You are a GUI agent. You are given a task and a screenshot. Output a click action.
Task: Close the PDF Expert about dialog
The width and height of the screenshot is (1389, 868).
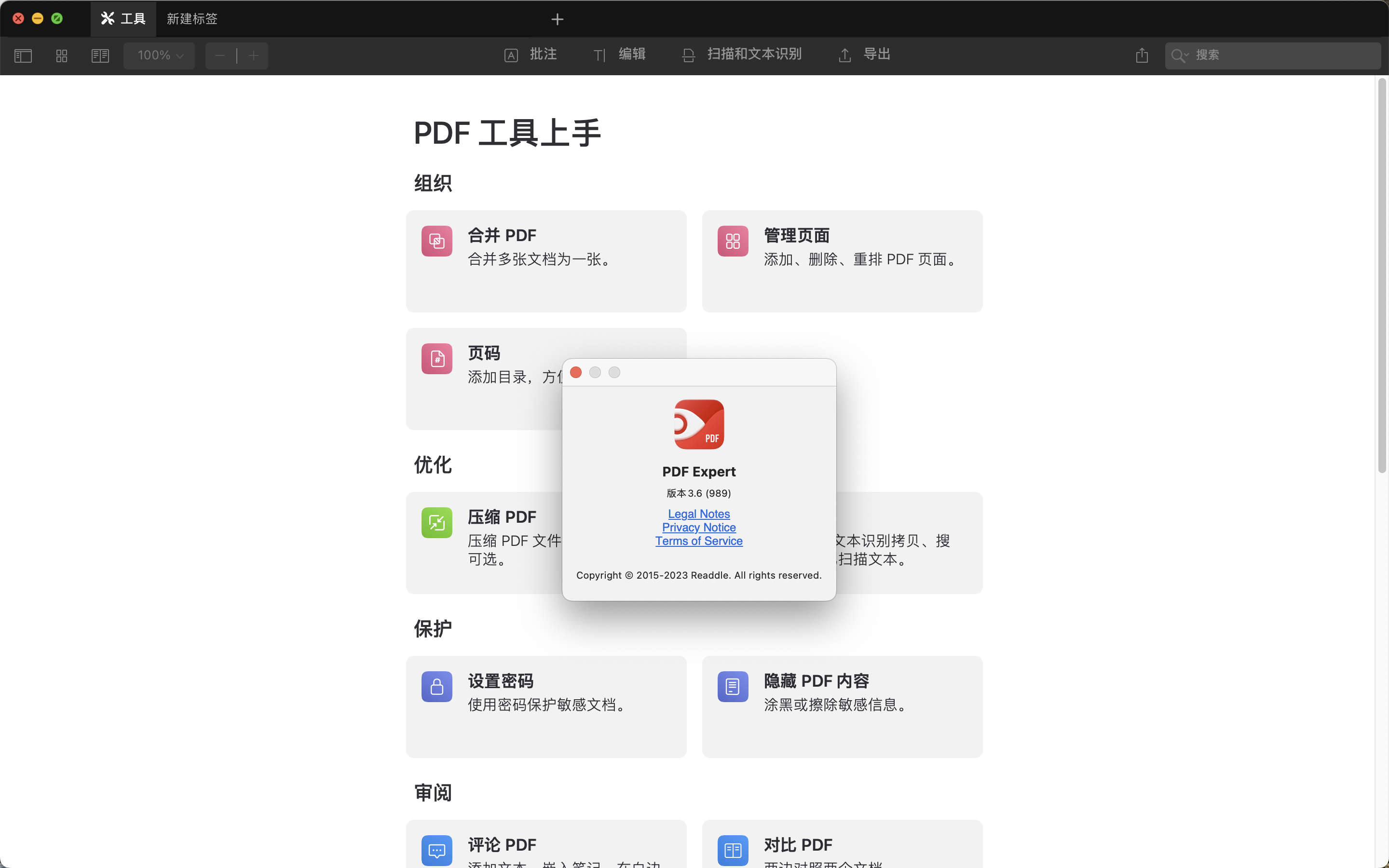[576, 373]
